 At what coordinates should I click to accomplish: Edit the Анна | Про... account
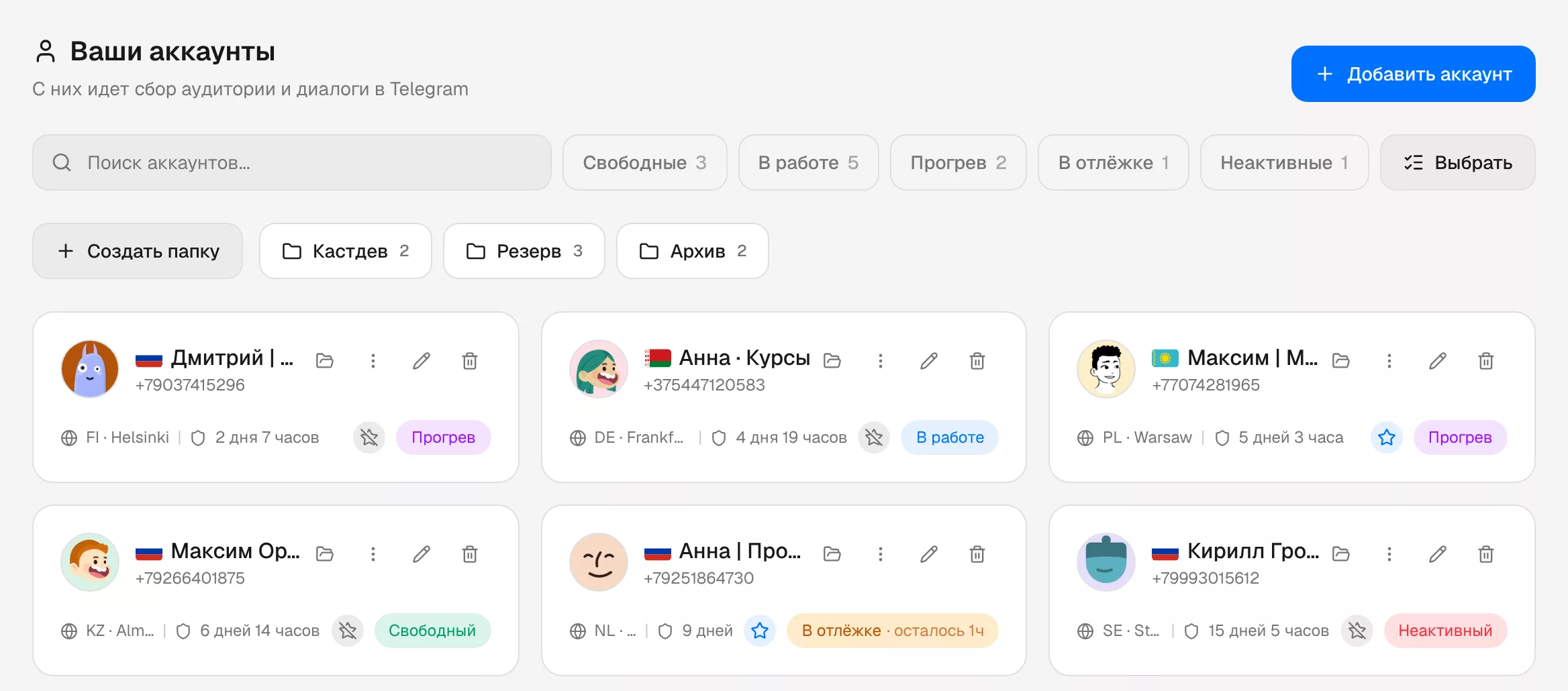[x=929, y=554]
